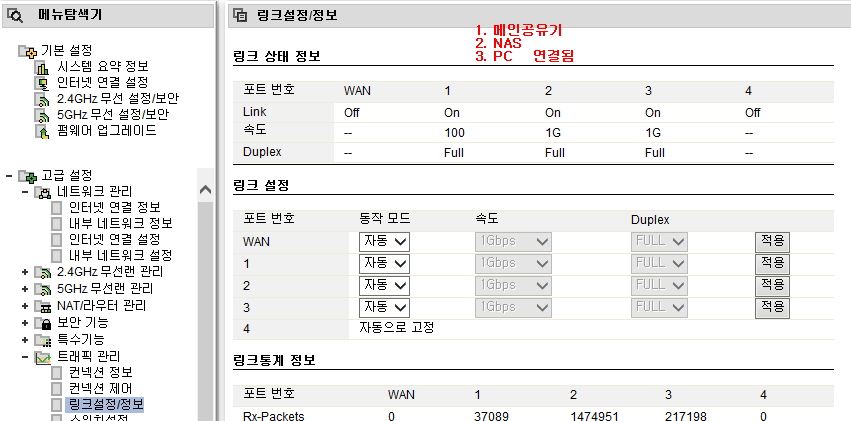Open port 1 speed 1Gbps dropdown
851x421 pixels.
click(x=513, y=264)
